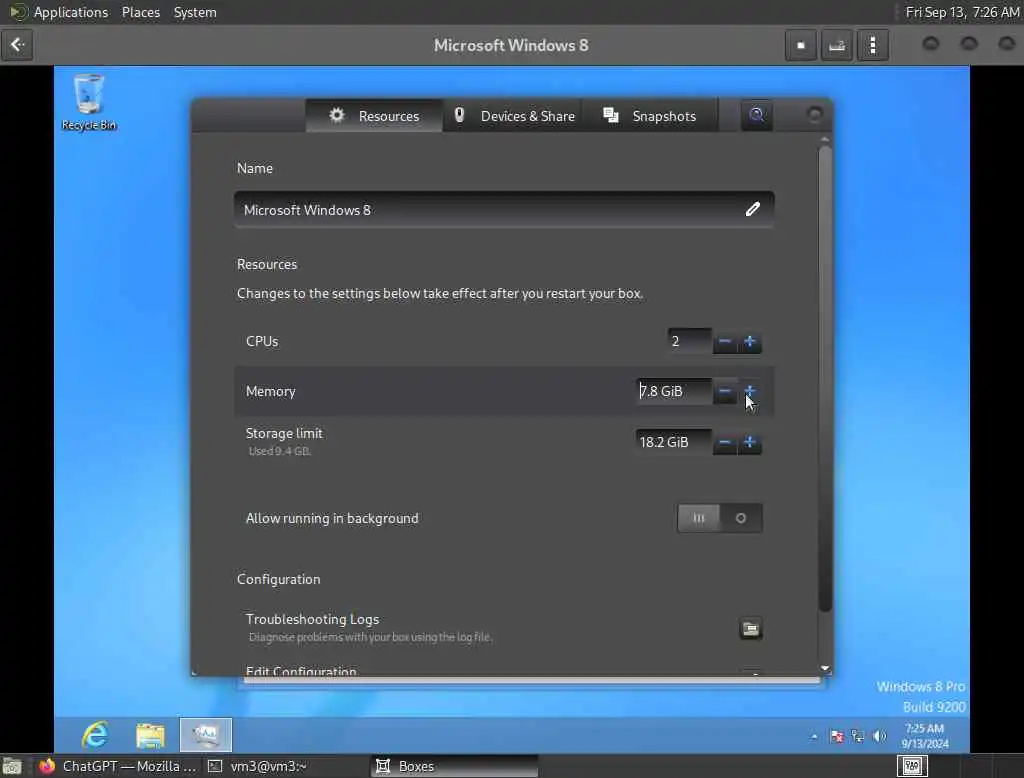Increase the CPUs count
Screen dimensions: 1024x778
tap(750, 341)
